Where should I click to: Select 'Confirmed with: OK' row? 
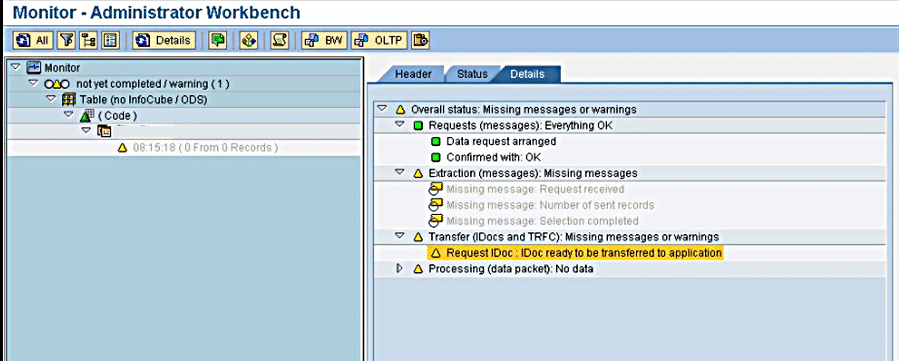(x=494, y=157)
